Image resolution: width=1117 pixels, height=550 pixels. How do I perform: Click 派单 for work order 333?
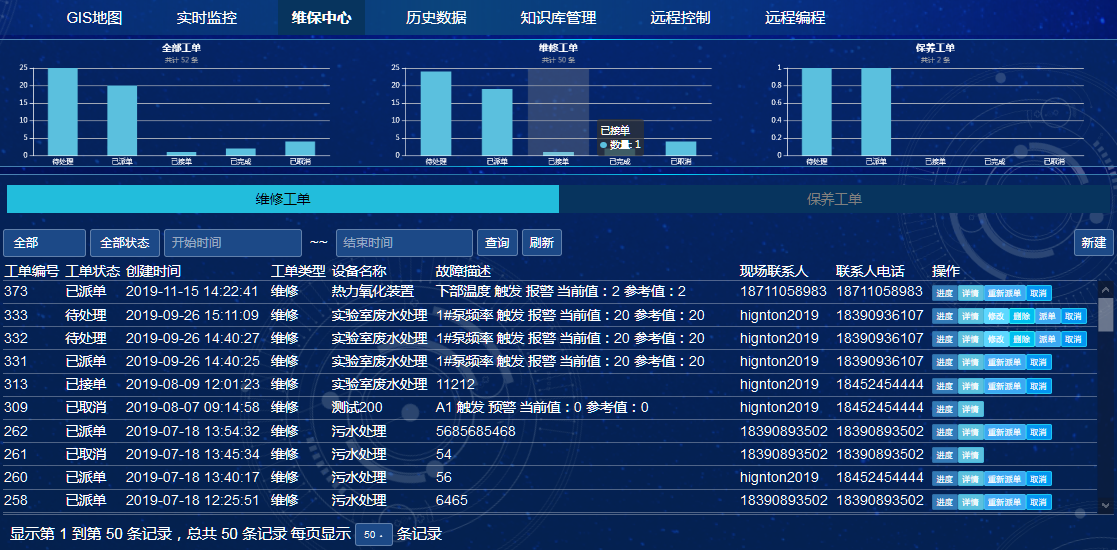1047,316
